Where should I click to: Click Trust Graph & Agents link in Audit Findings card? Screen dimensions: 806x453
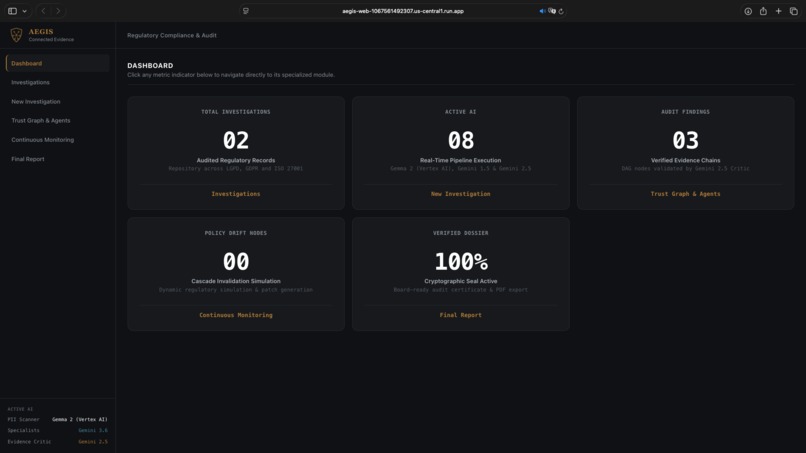tap(685, 194)
